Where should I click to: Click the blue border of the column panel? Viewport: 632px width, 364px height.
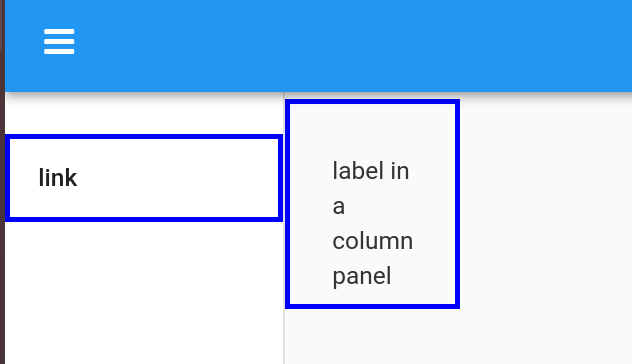pyautogui.click(x=372, y=102)
